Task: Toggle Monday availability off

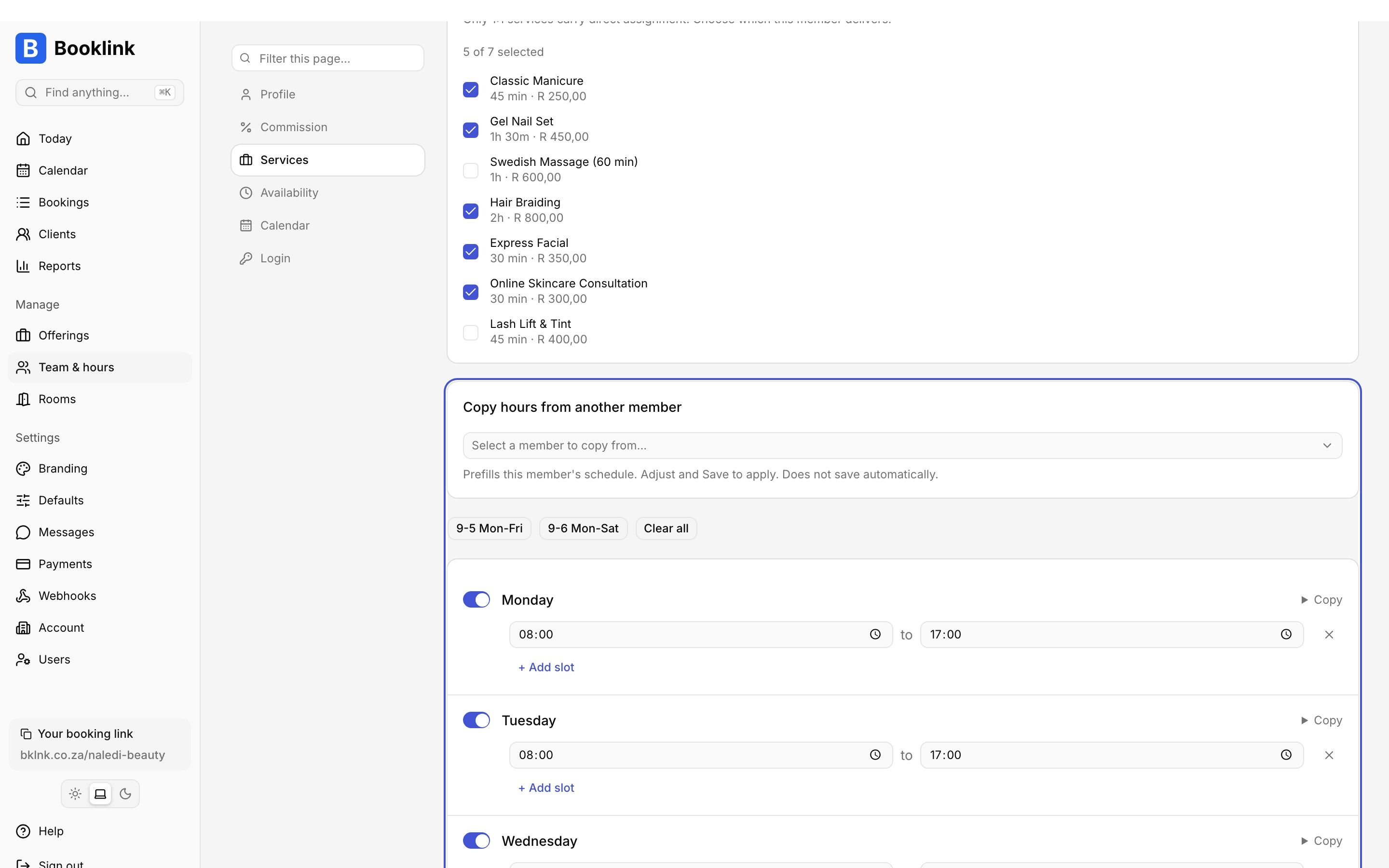Action: 477,599
